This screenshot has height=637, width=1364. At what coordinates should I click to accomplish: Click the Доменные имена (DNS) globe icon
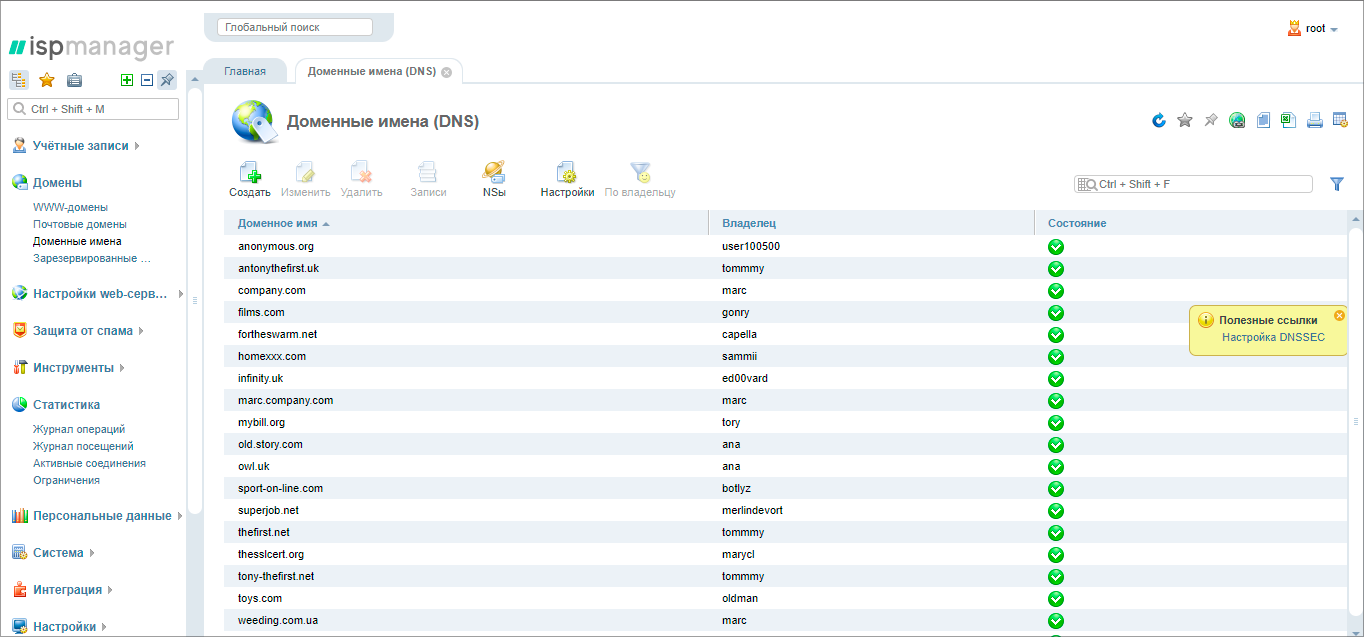pyautogui.click(x=252, y=122)
